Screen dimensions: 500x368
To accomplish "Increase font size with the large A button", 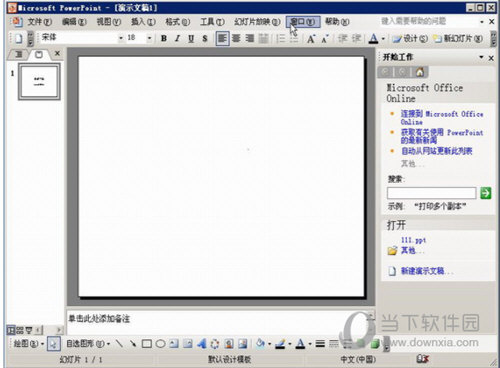I will [311, 39].
